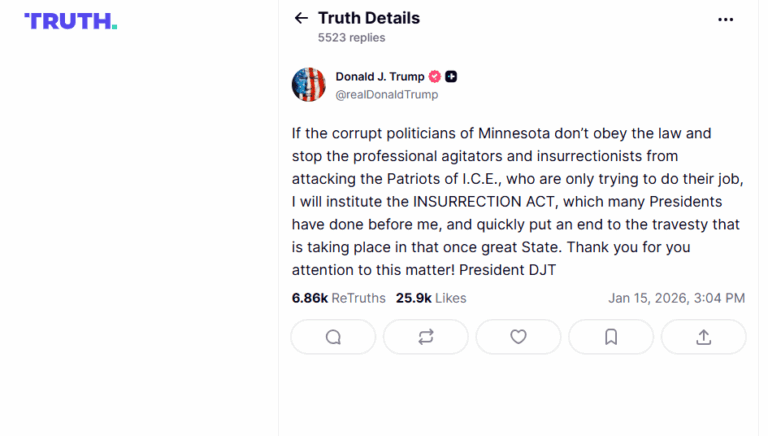Click the red verified badge
The image size is (768, 436).
tap(435, 77)
